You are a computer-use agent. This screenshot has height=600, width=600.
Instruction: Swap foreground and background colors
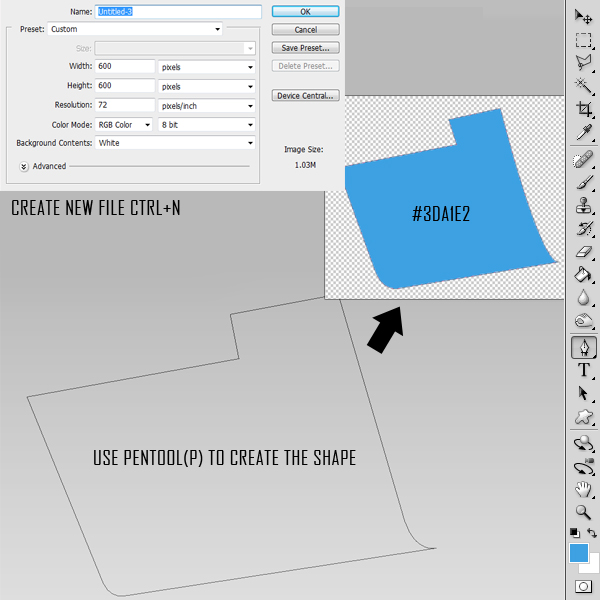click(592, 533)
